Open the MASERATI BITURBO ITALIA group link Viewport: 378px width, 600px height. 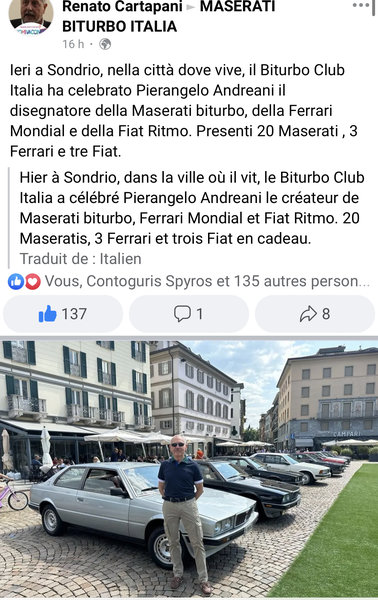168,16
